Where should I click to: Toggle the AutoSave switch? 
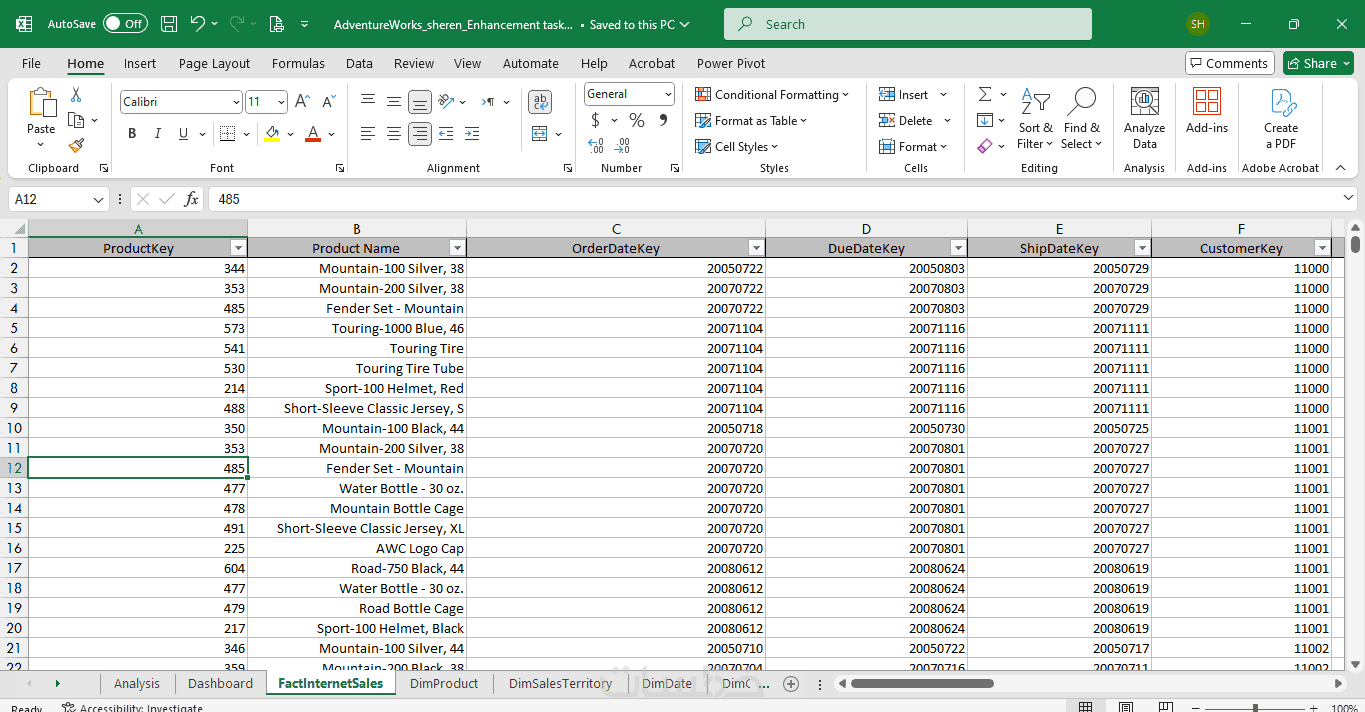124,24
